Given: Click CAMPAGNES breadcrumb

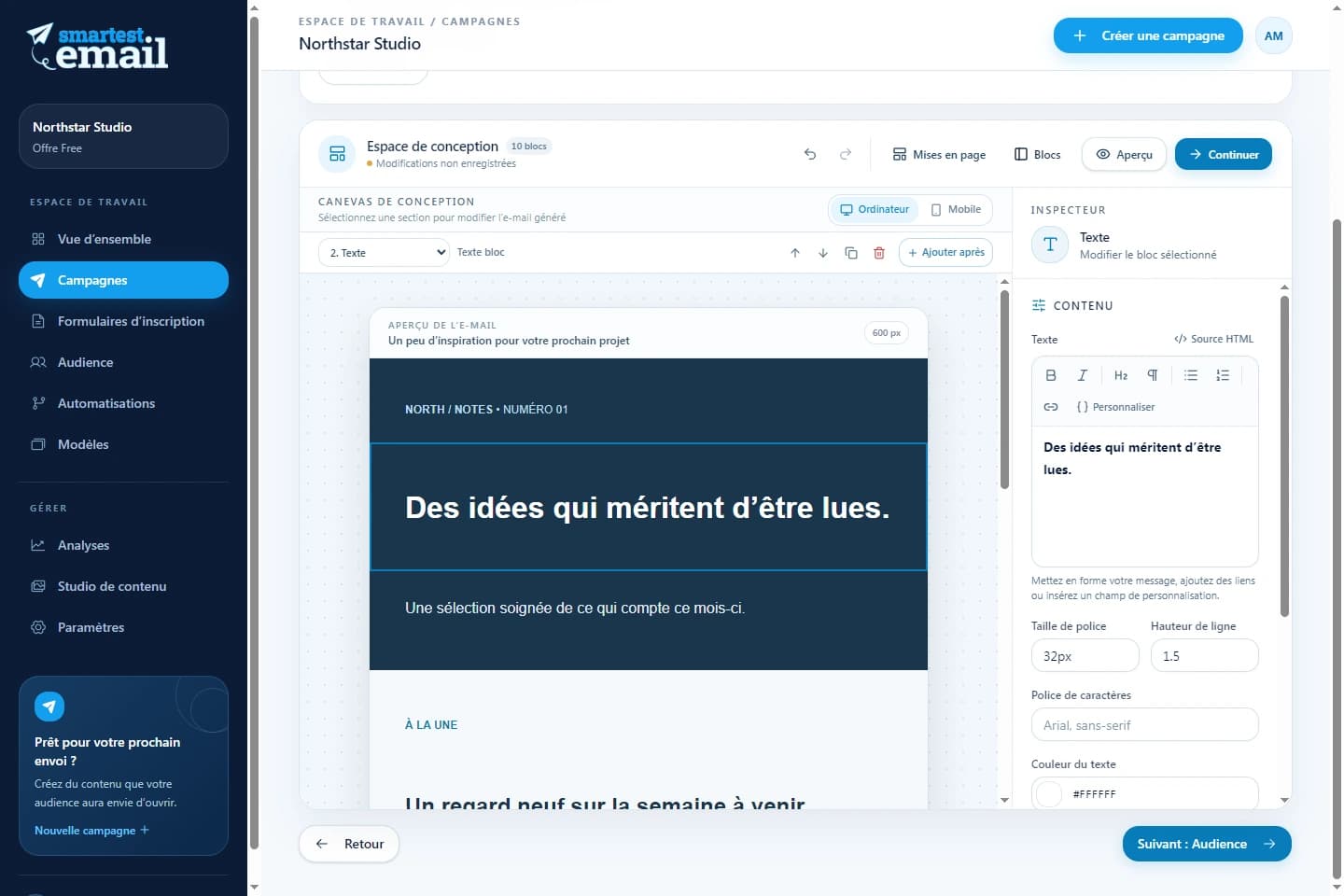Looking at the screenshot, I should [481, 21].
